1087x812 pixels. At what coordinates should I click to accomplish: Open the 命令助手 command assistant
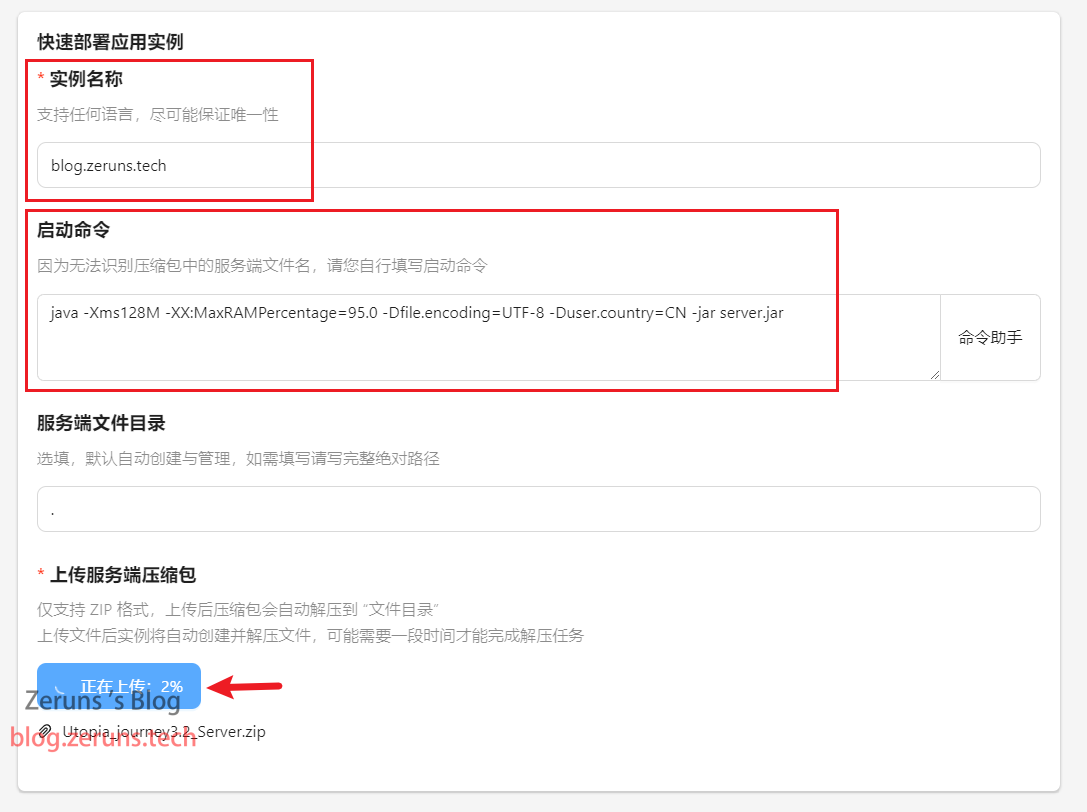pos(990,338)
